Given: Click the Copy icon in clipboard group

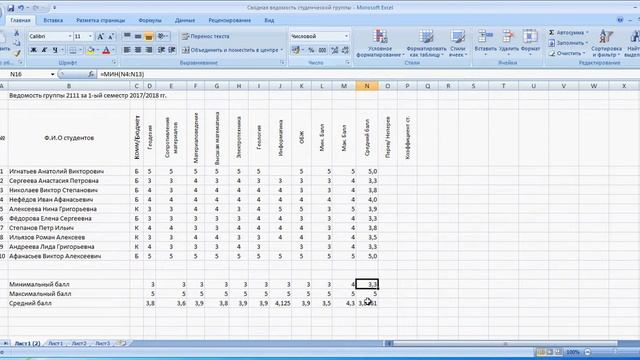Looking at the screenshot, I should [x=16, y=43].
